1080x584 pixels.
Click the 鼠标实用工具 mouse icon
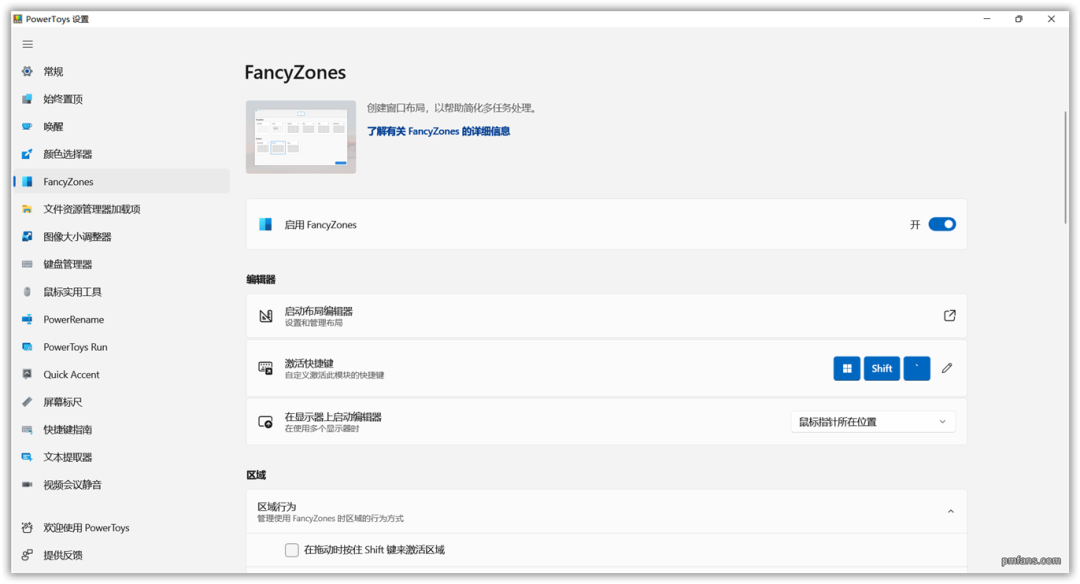click(x=27, y=291)
